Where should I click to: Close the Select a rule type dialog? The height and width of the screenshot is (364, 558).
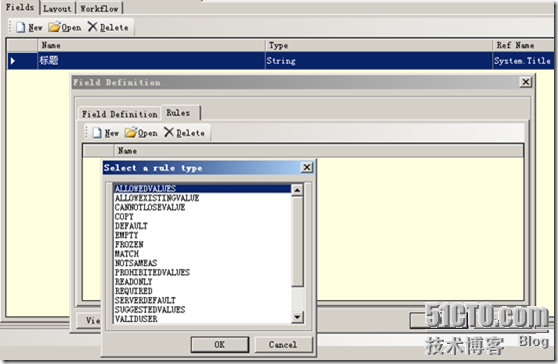coord(306,167)
